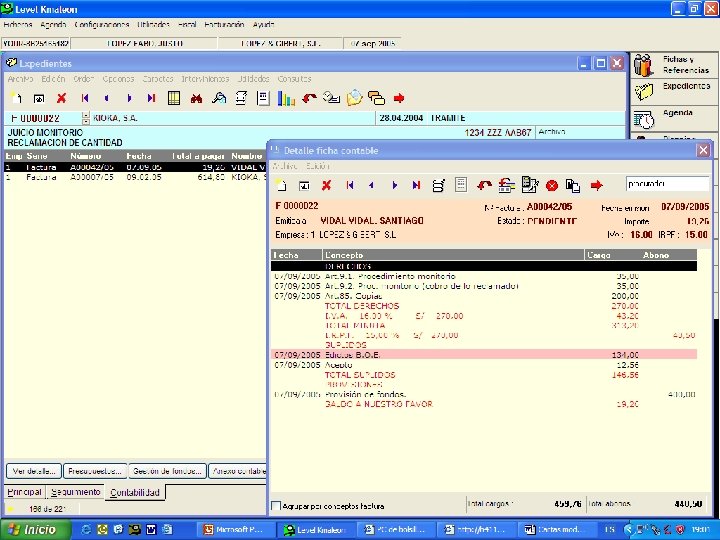The width and height of the screenshot is (720, 540).
Task: Click the red exit arrow in Detalle ficha contable
Action: tap(596, 185)
